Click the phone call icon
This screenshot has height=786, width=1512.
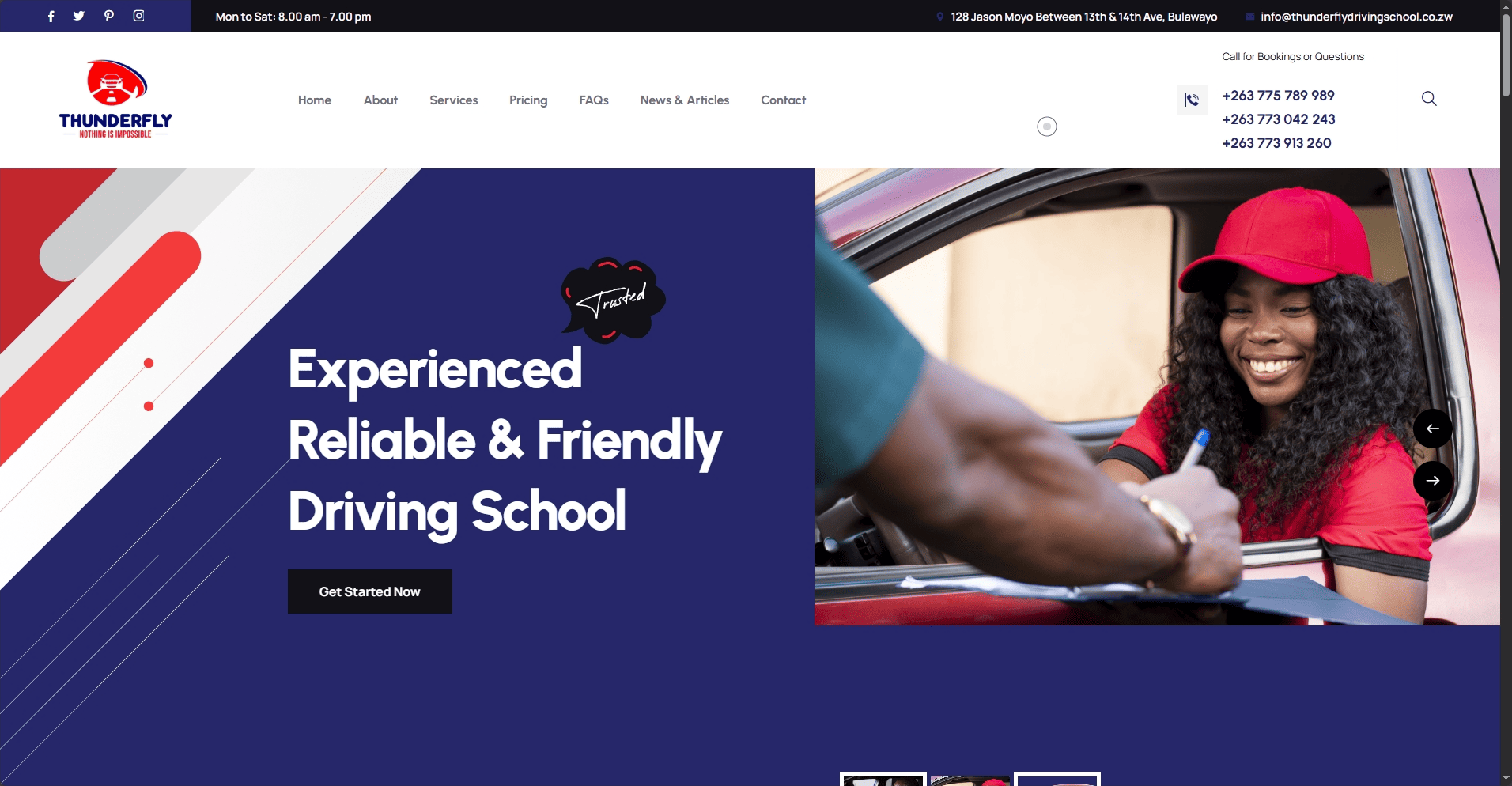click(x=1193, y=100)
